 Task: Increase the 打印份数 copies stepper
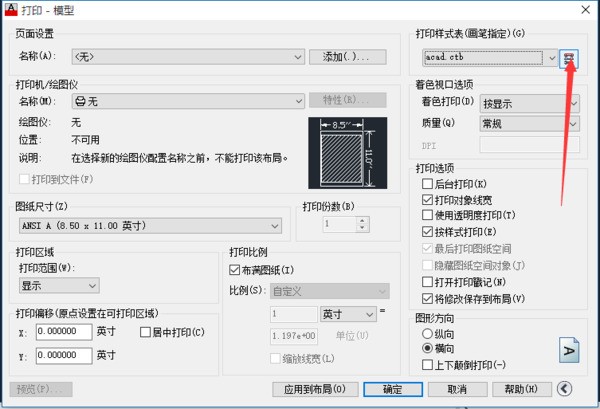tap(362, 220)
